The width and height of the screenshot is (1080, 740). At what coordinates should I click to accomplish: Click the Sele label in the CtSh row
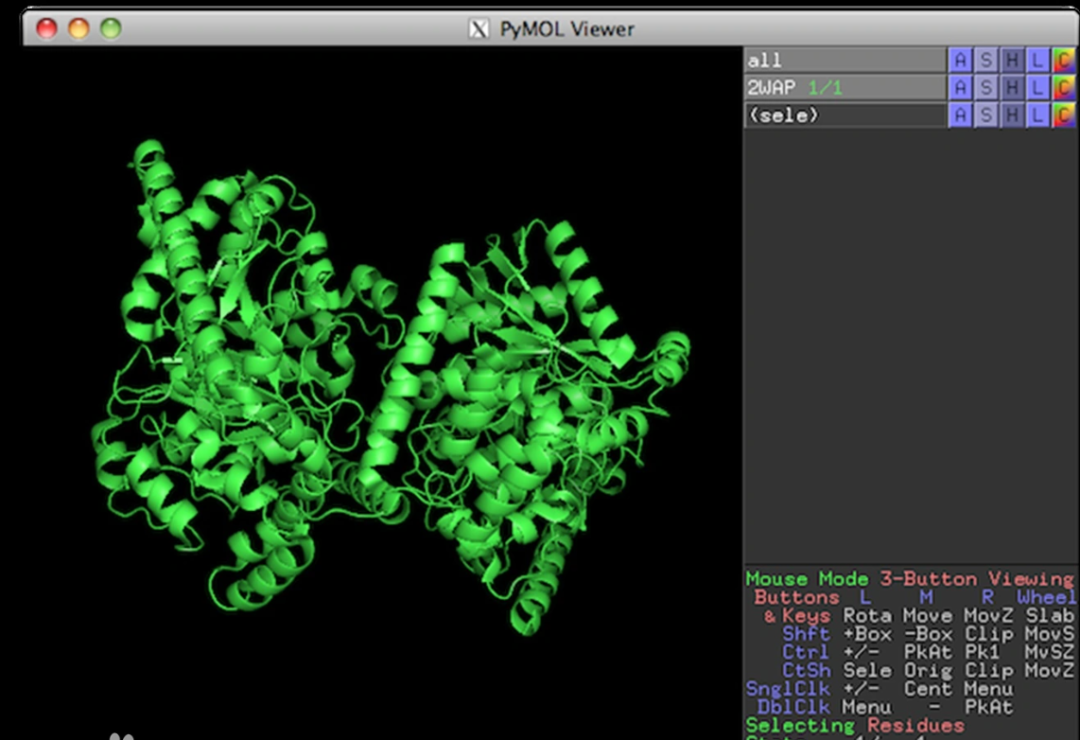pyautogui.click(x=866, y=670)
